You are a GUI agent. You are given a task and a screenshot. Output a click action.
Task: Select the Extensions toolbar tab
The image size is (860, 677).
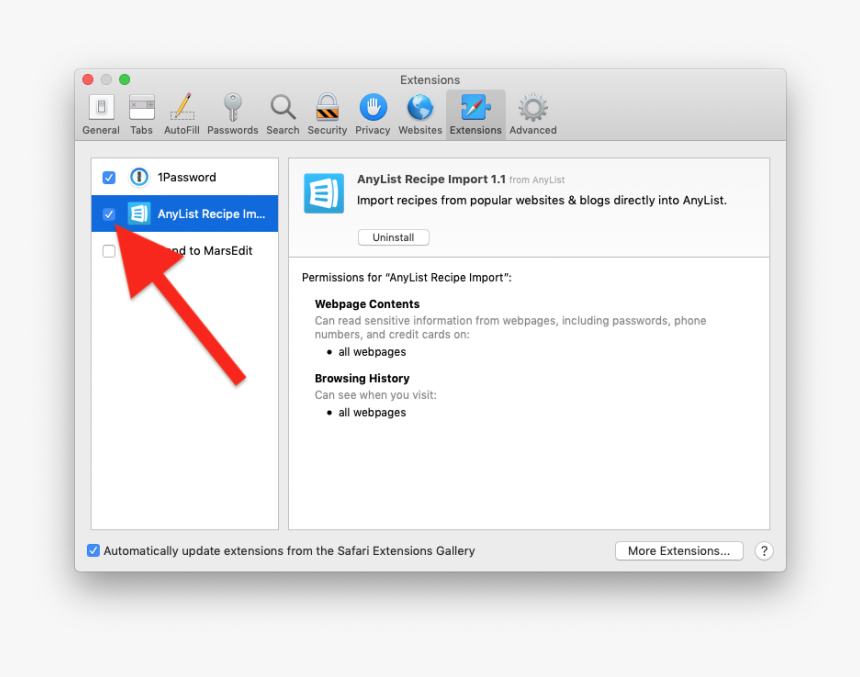(x=475, y=114)
